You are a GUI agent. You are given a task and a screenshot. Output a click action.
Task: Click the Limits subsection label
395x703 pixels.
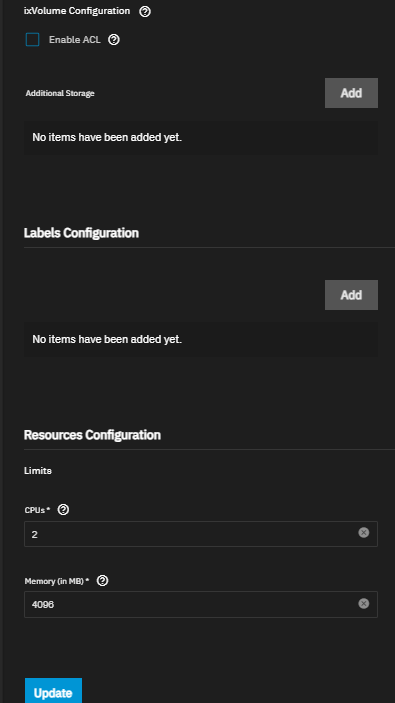38,471
